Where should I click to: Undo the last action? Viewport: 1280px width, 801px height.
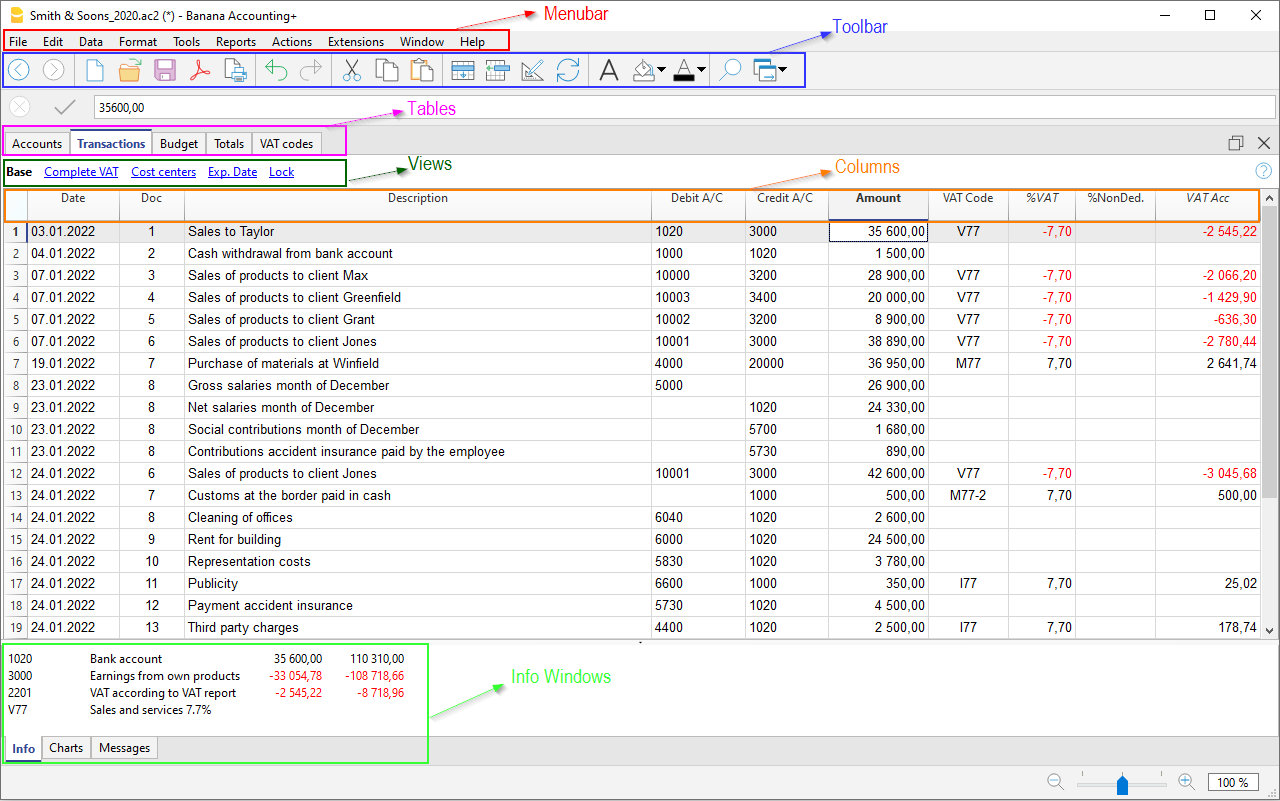(x=276, y=70)
